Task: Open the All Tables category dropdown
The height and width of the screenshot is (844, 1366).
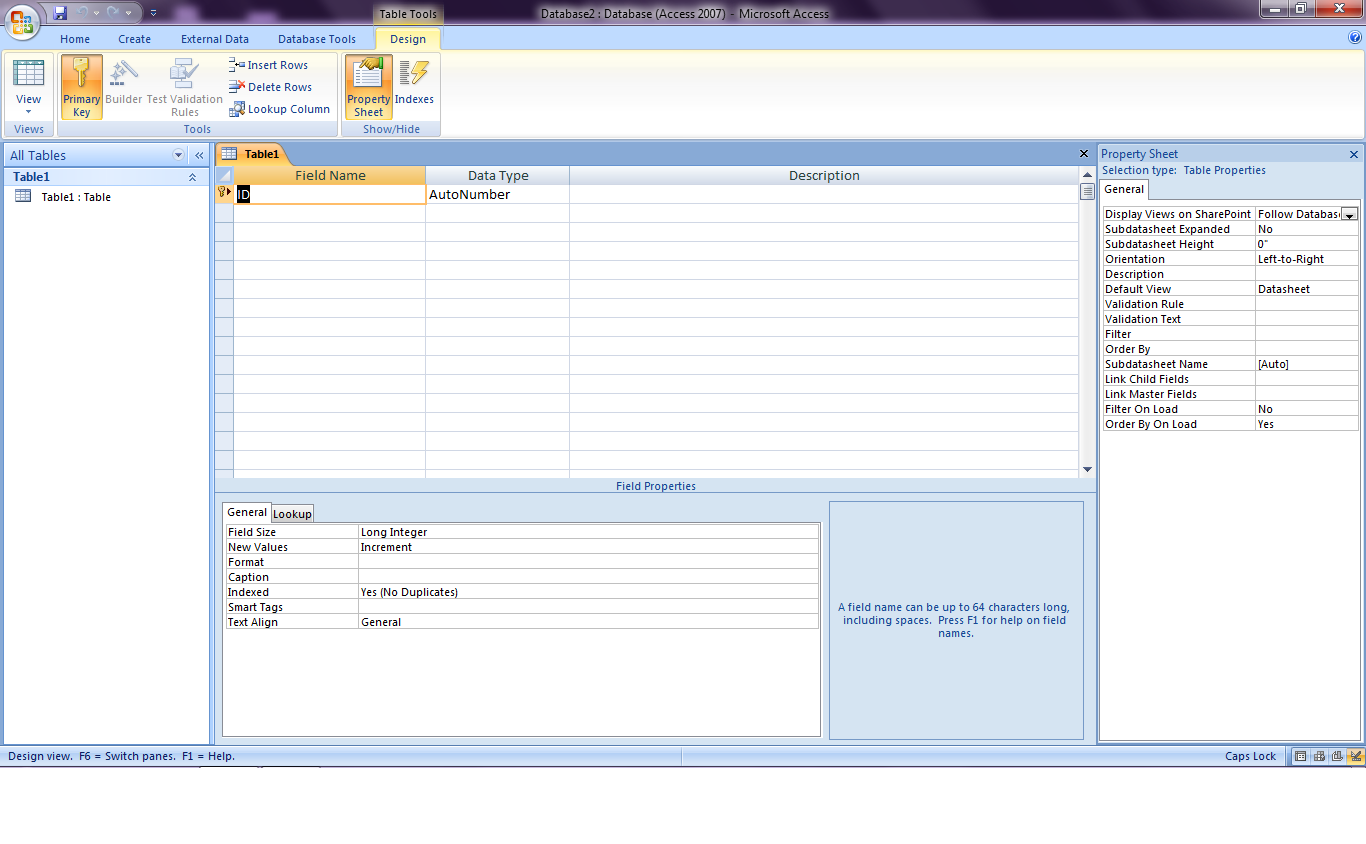Action: [177, 155]
